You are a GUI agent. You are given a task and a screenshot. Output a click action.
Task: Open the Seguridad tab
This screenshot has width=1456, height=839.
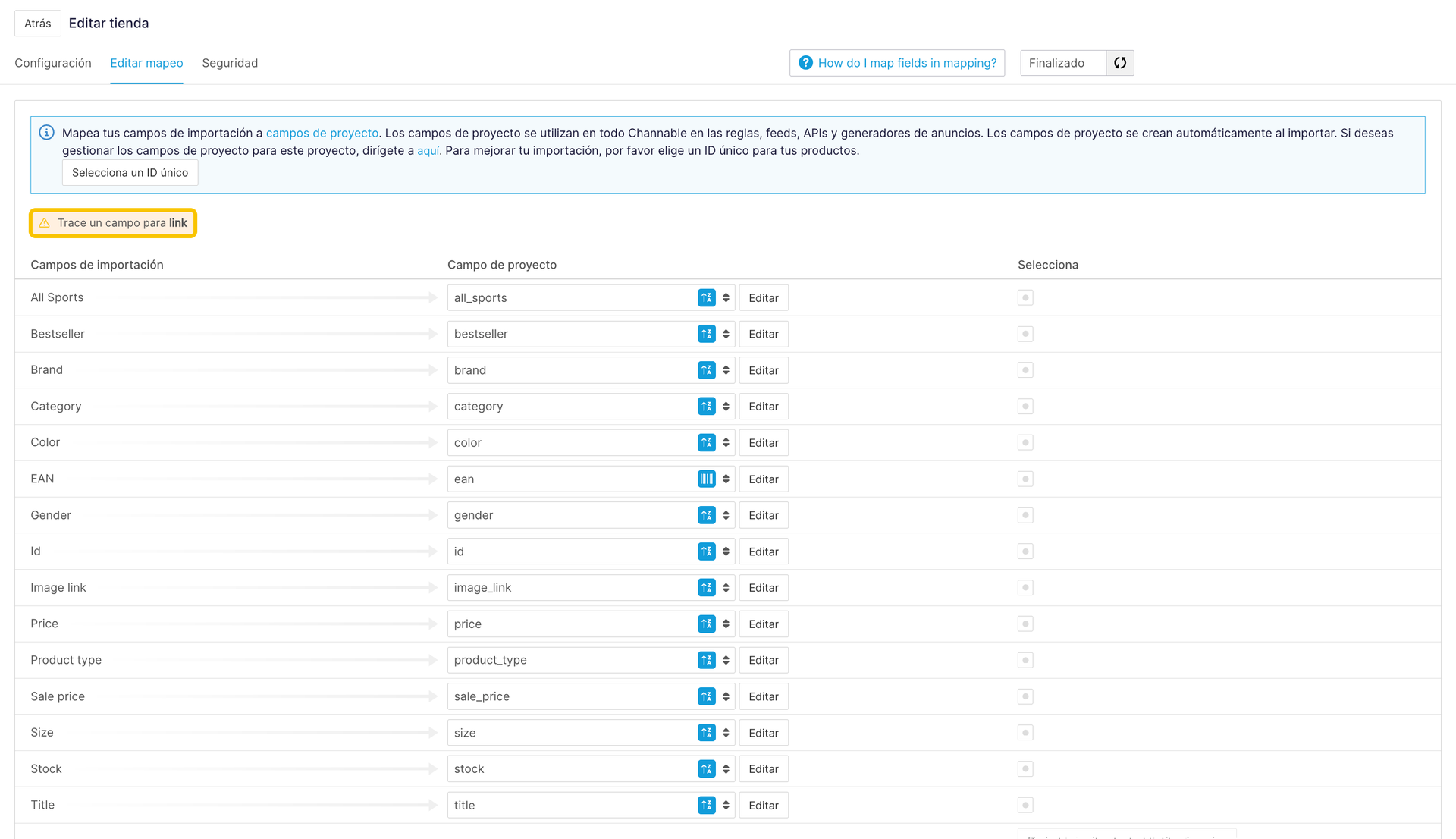click(x=230, y=63)
